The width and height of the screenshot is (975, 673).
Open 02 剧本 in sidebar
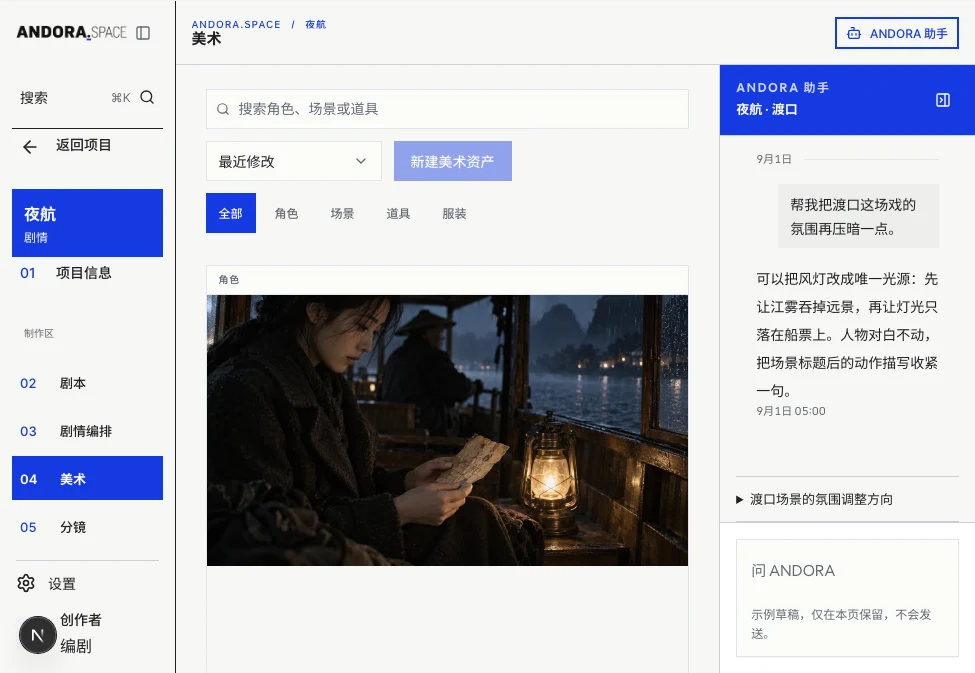click(87, 383)
